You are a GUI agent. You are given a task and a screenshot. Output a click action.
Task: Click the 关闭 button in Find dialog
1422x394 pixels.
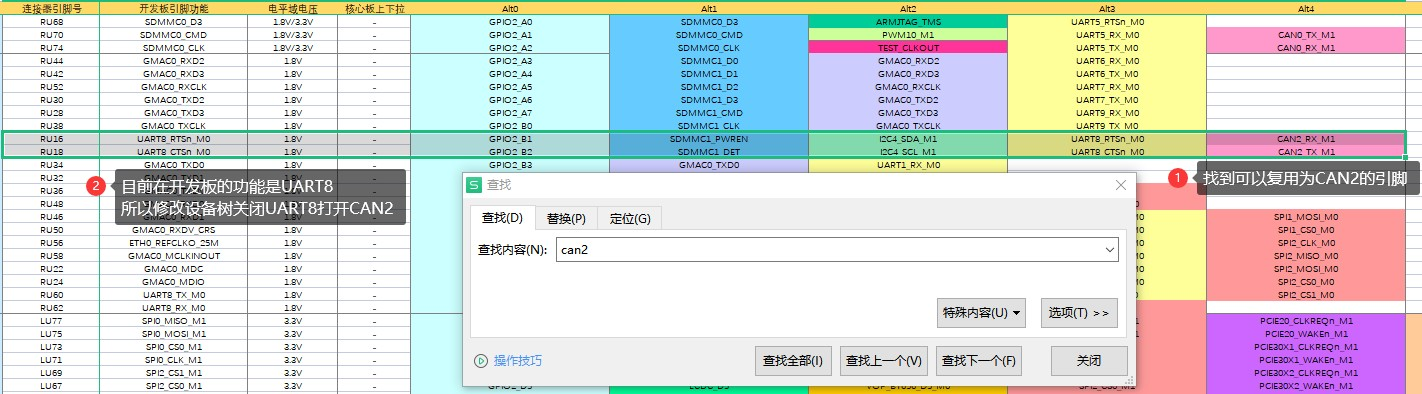pyautogui.click(x=1089, y=361)
